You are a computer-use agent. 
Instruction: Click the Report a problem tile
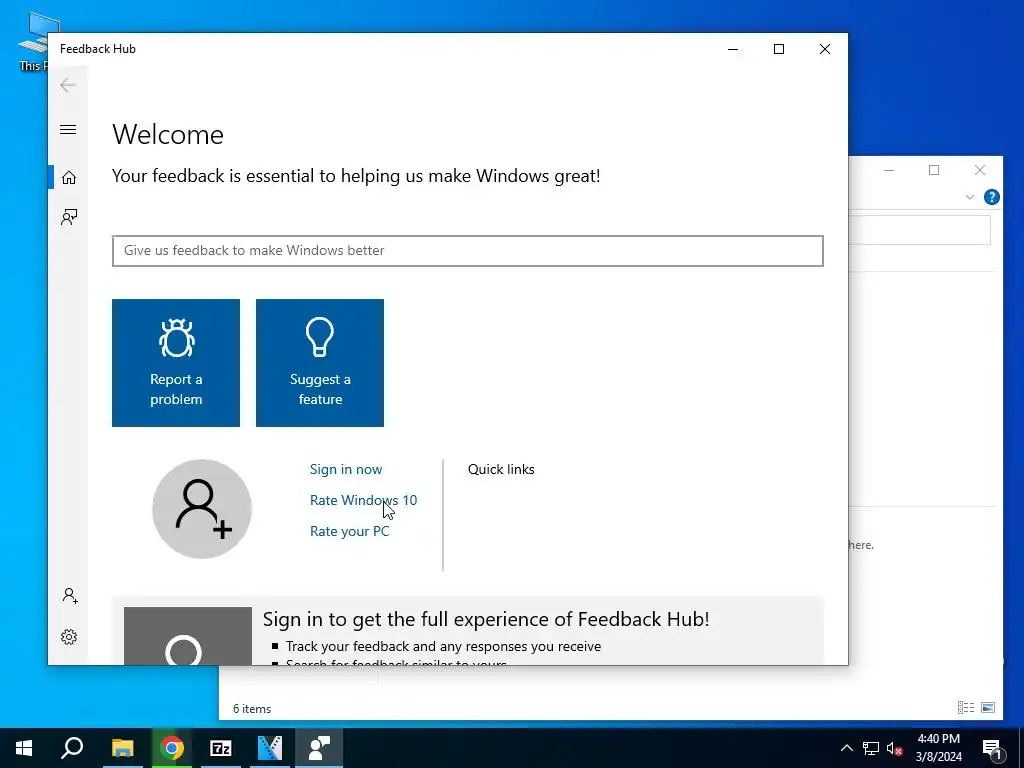pyautogui.click(x=176, y=363)
